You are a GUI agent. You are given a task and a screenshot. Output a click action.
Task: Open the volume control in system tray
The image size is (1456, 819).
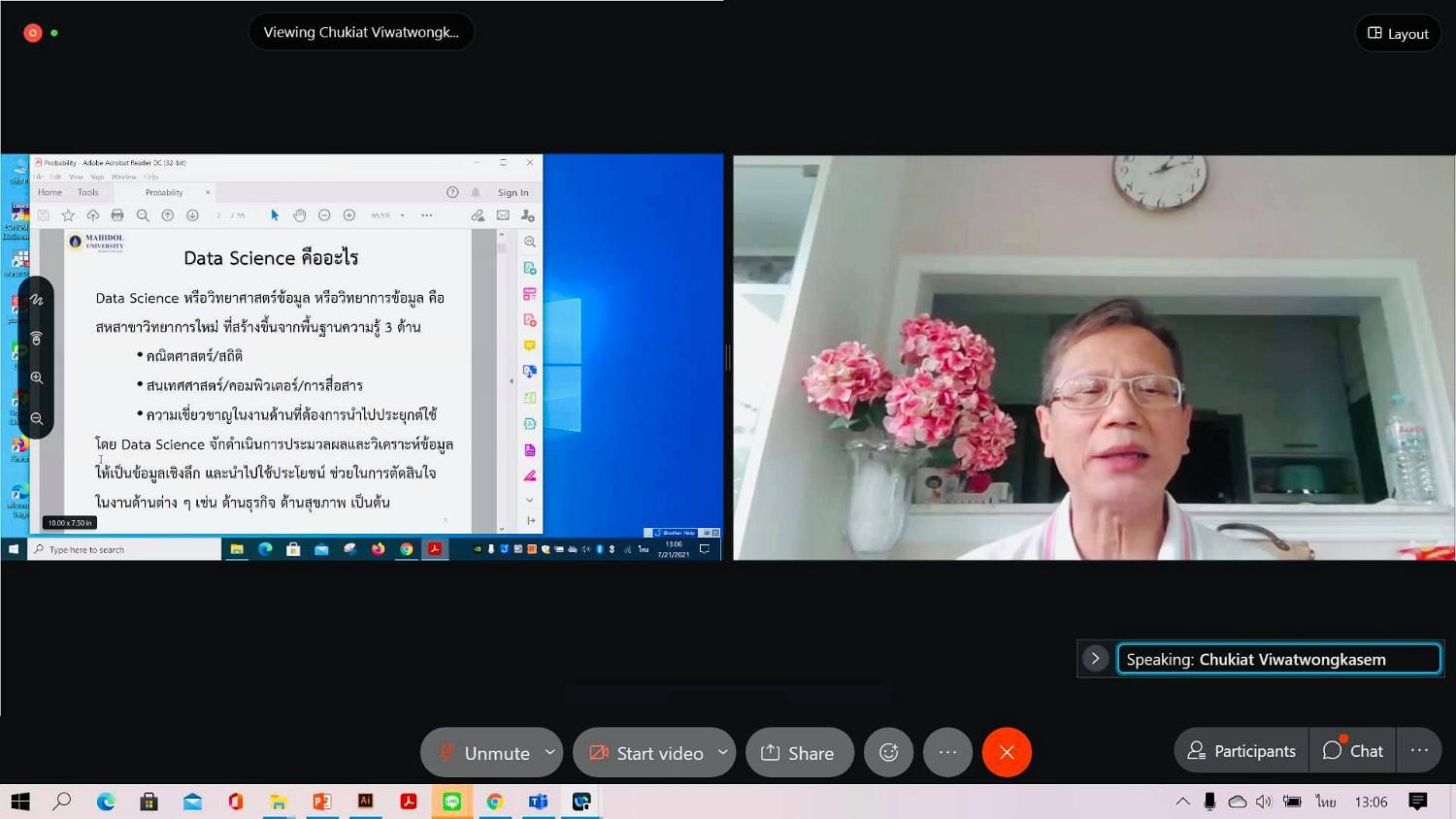pyautogui.click(x=1264, y=802)
